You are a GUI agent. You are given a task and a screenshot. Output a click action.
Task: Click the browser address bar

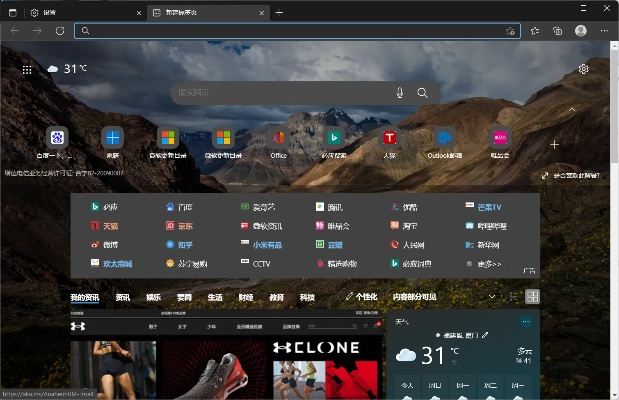290,31
